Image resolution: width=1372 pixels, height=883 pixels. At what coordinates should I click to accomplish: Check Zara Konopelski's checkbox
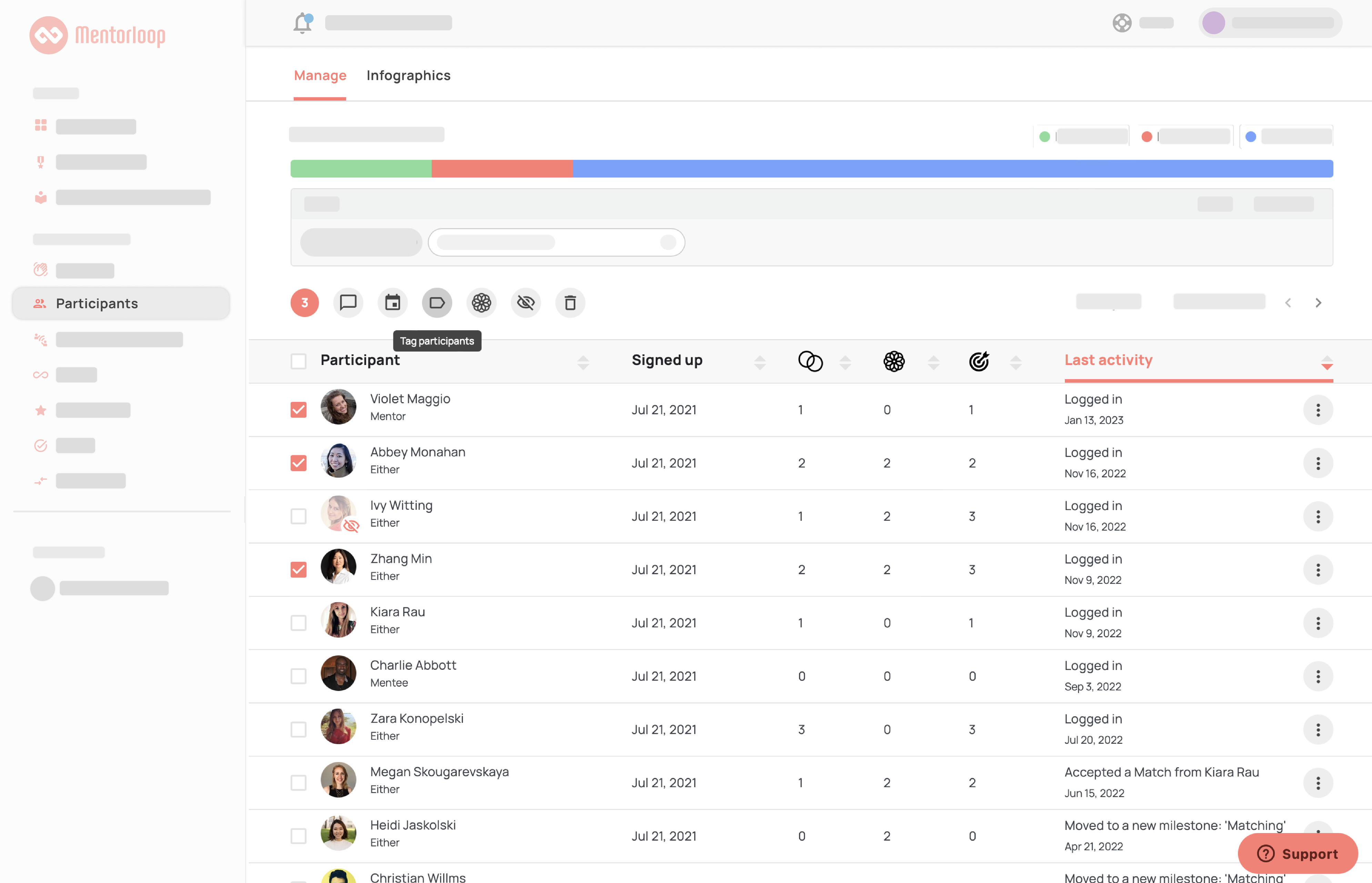pos(298,730)
